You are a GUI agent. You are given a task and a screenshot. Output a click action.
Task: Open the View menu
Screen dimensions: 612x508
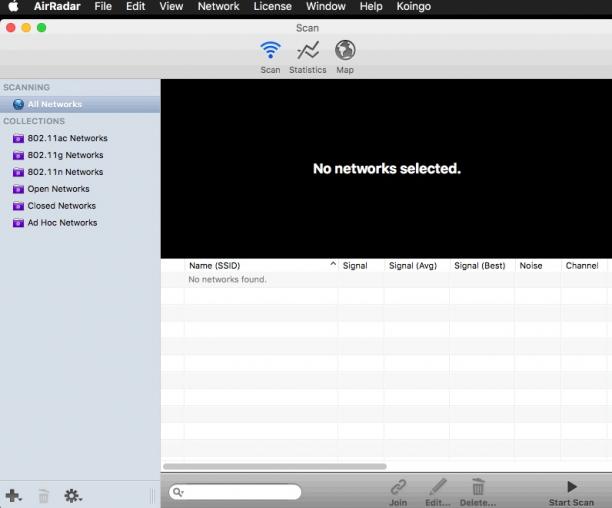point(171,6)
